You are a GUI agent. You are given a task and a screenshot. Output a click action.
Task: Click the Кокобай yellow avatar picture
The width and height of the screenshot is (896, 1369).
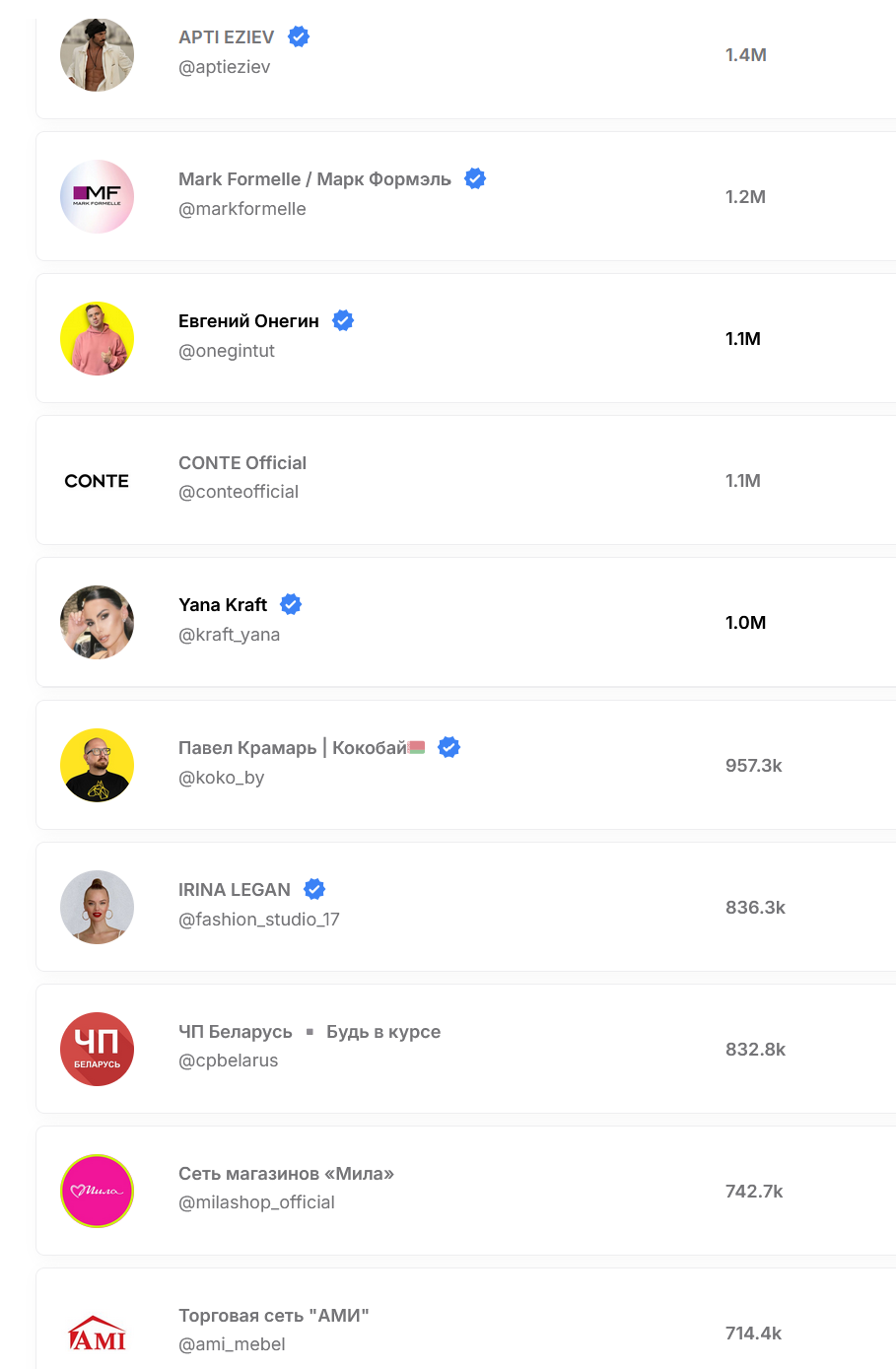pyautogui.click(x=97, y=765)
